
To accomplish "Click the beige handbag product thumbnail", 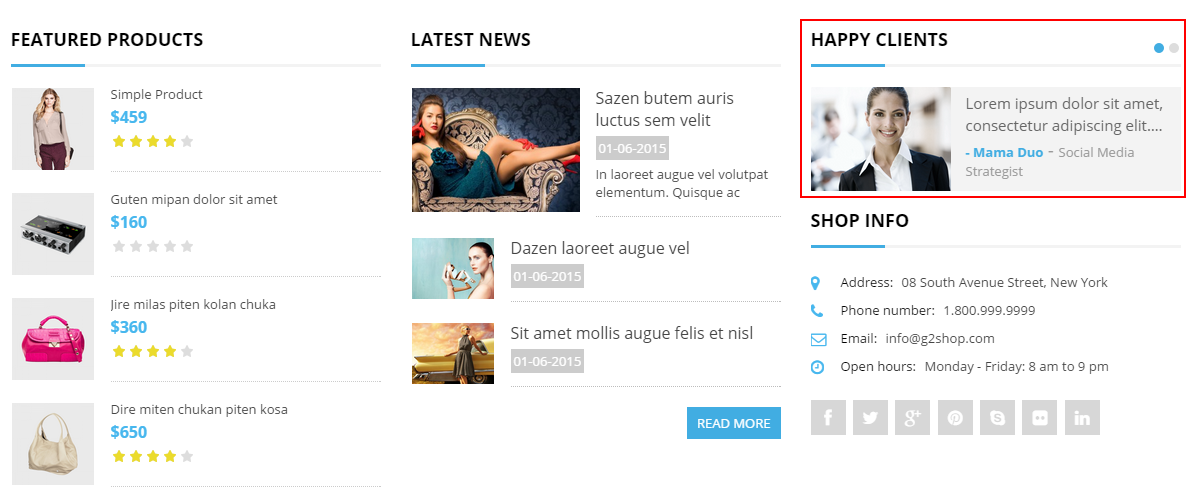I will pos(53,444).
